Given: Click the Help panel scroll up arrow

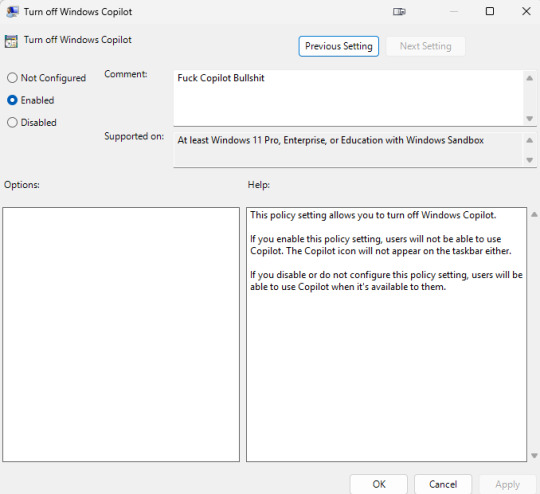Looking at the screenshot, I should [534, 215].
